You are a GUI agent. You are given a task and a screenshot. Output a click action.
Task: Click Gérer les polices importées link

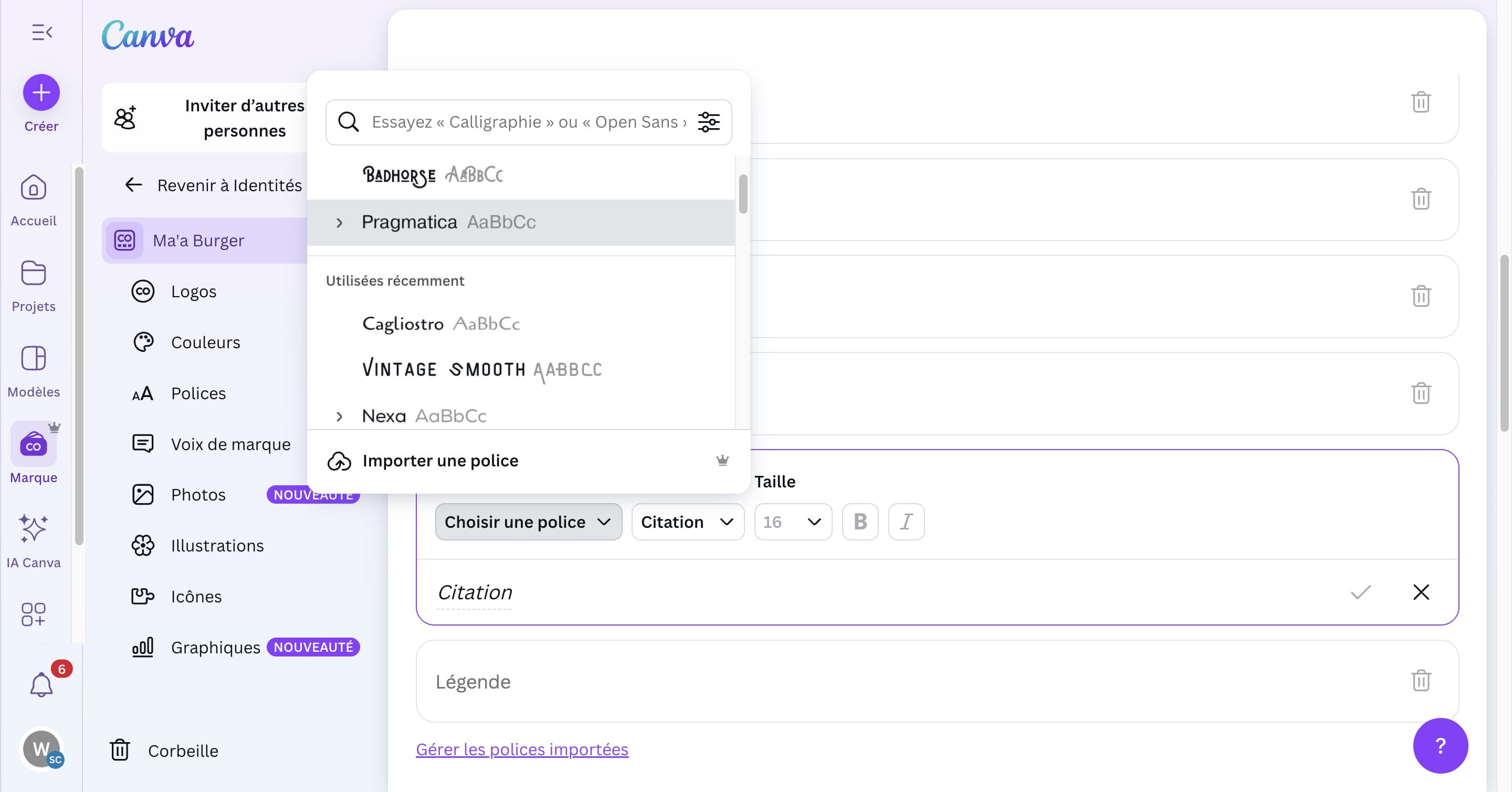pyautogui.click(x=522, y=749)
